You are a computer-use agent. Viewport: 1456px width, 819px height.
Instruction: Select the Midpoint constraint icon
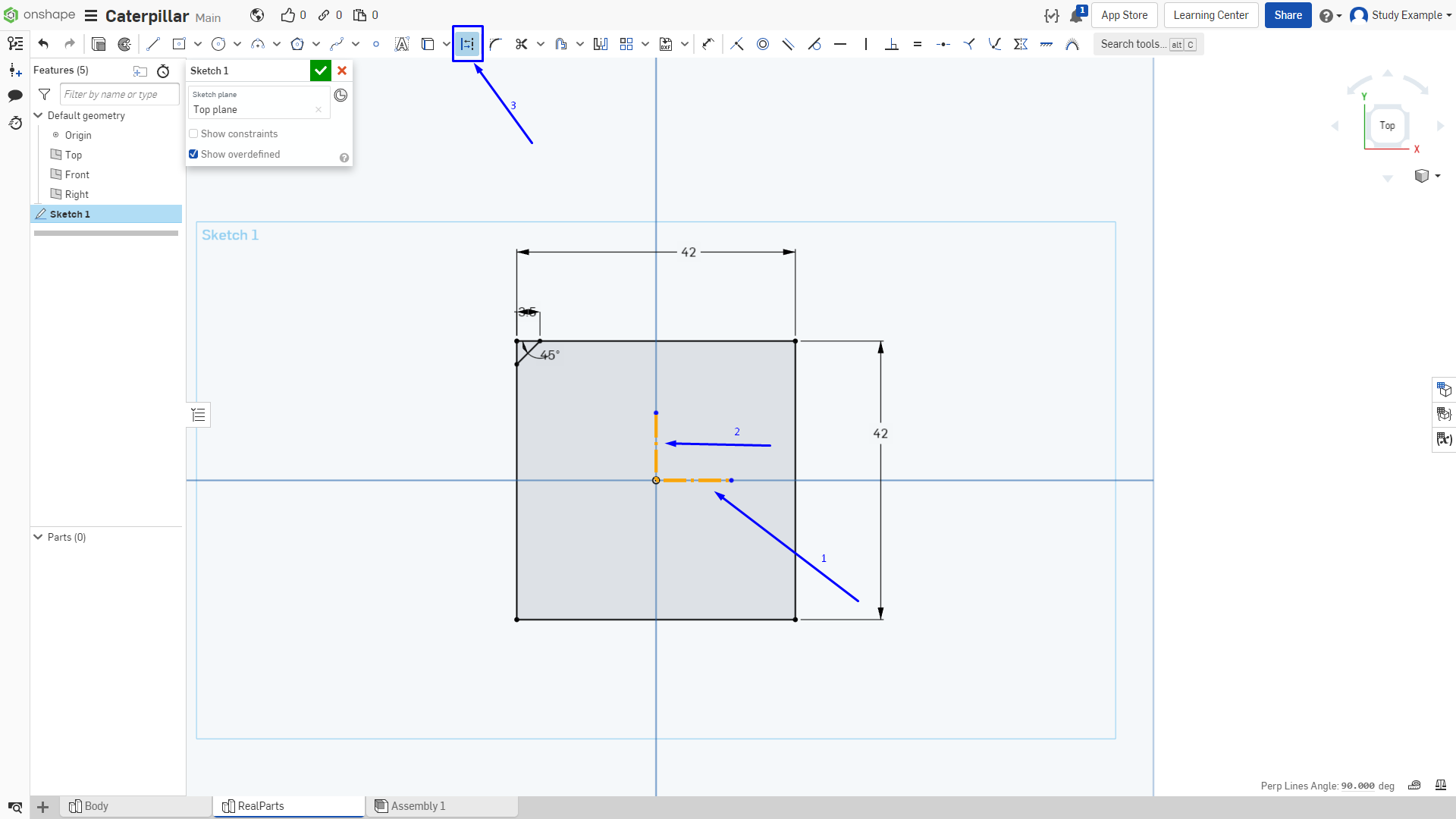pyautogui.click(x=943, y=44)
